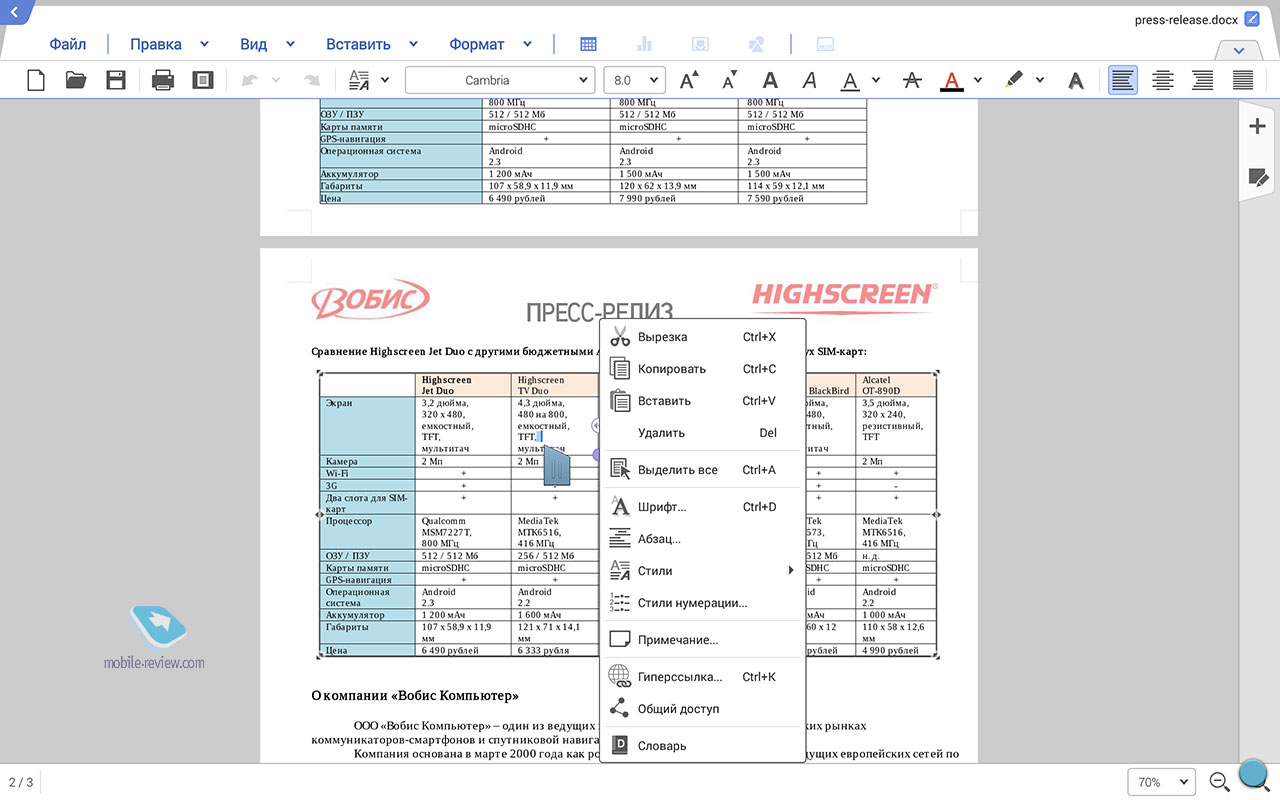This screenshot has width=1280, height=800.
Task: Click the О компании «Вобис Компьютер» heading
Action: [415, 696]
